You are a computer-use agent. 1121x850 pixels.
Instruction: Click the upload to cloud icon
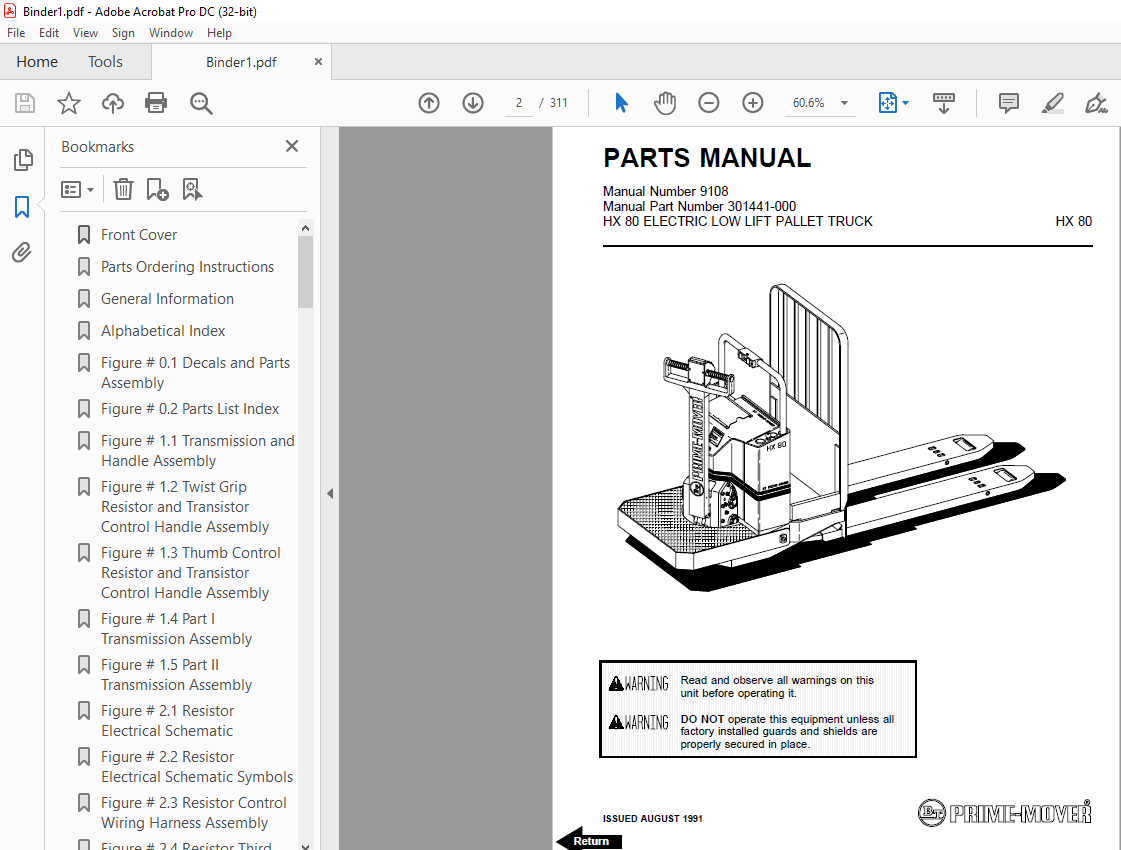tap(112, 103)
